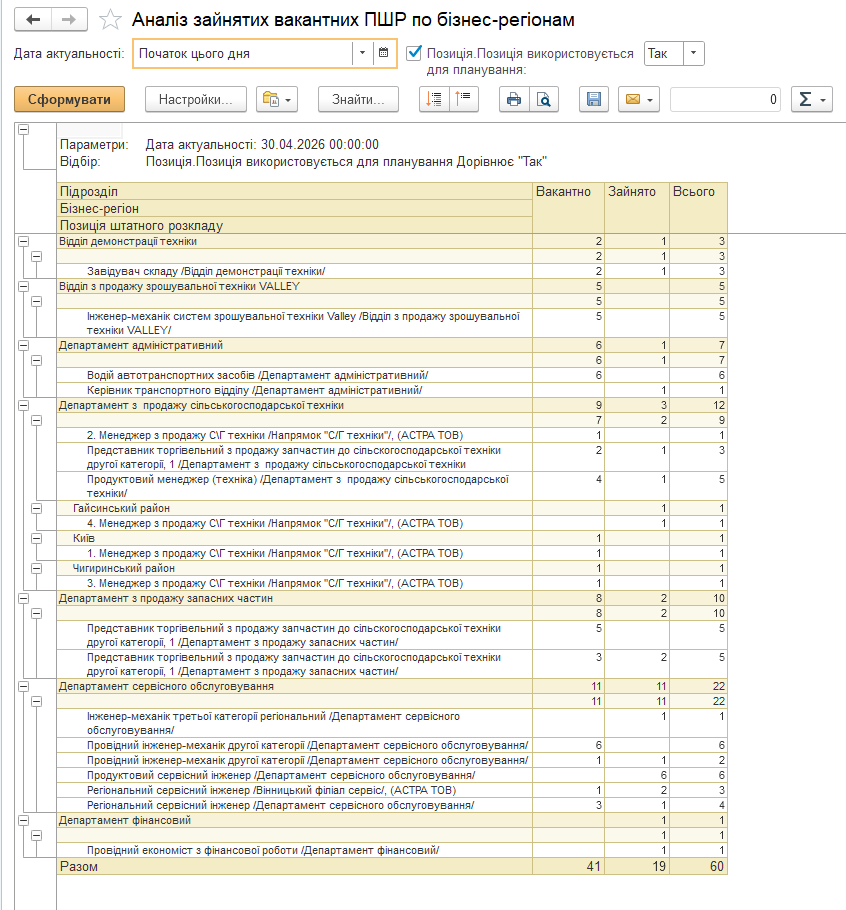This screenshot has width=846, height=910.
Task: Print the report using printer icon
Action: click(x=514, y=99)
